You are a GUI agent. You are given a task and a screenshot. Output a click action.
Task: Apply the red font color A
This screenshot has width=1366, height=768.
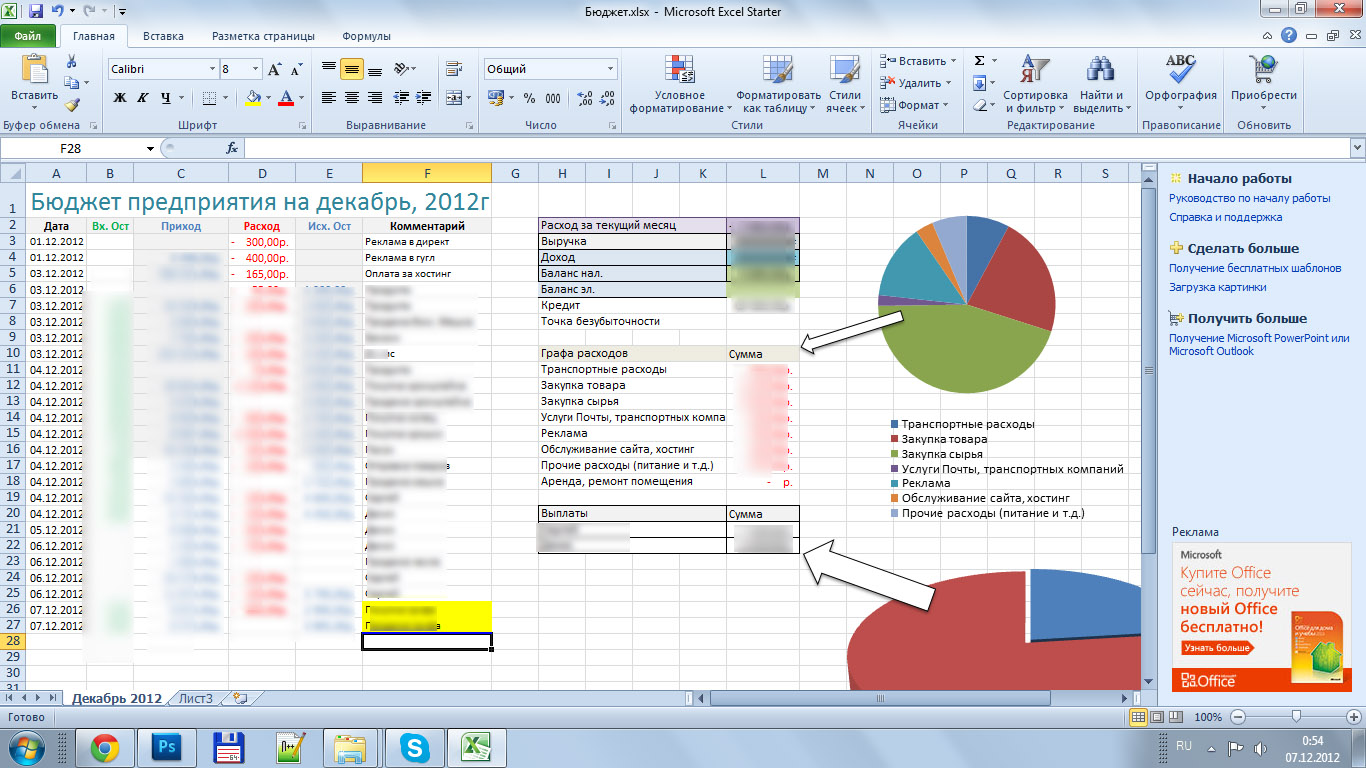coord(287,98)
